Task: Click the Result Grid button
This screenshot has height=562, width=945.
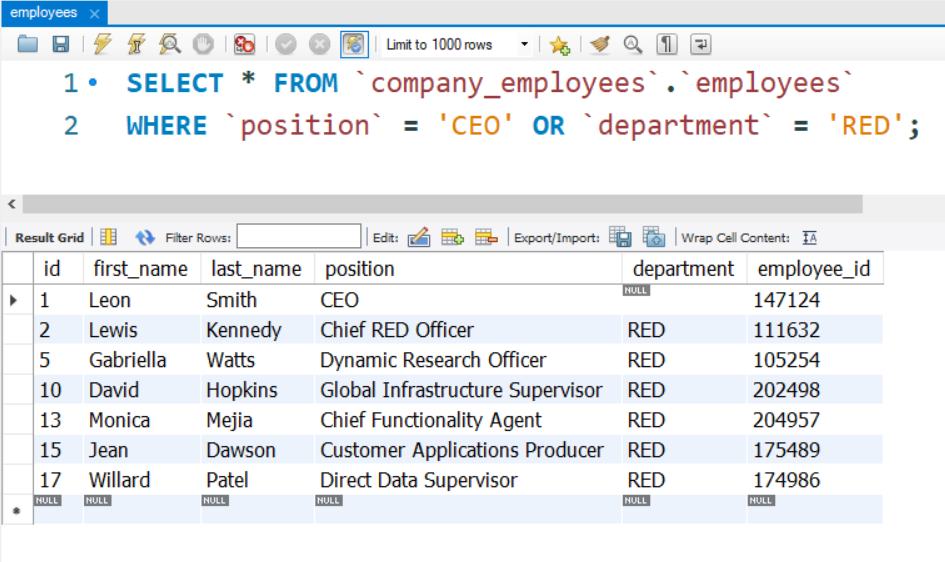Action: (x=49, y=238)
